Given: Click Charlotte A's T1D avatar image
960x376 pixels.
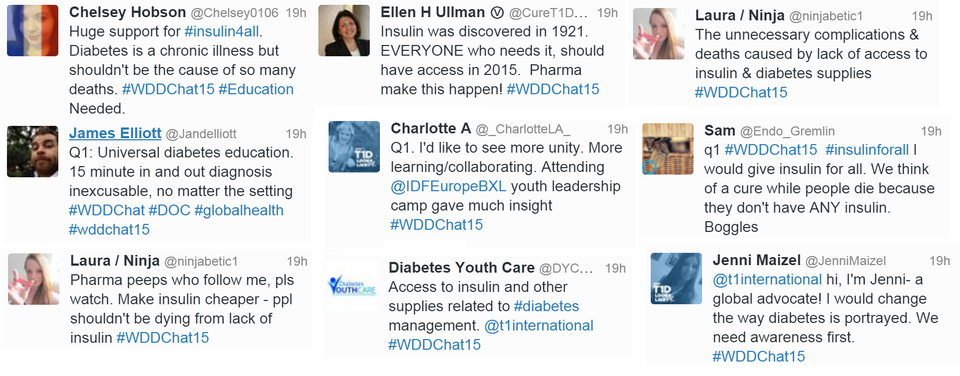Looking at the screenshot, I should click(x=354, y=146).
